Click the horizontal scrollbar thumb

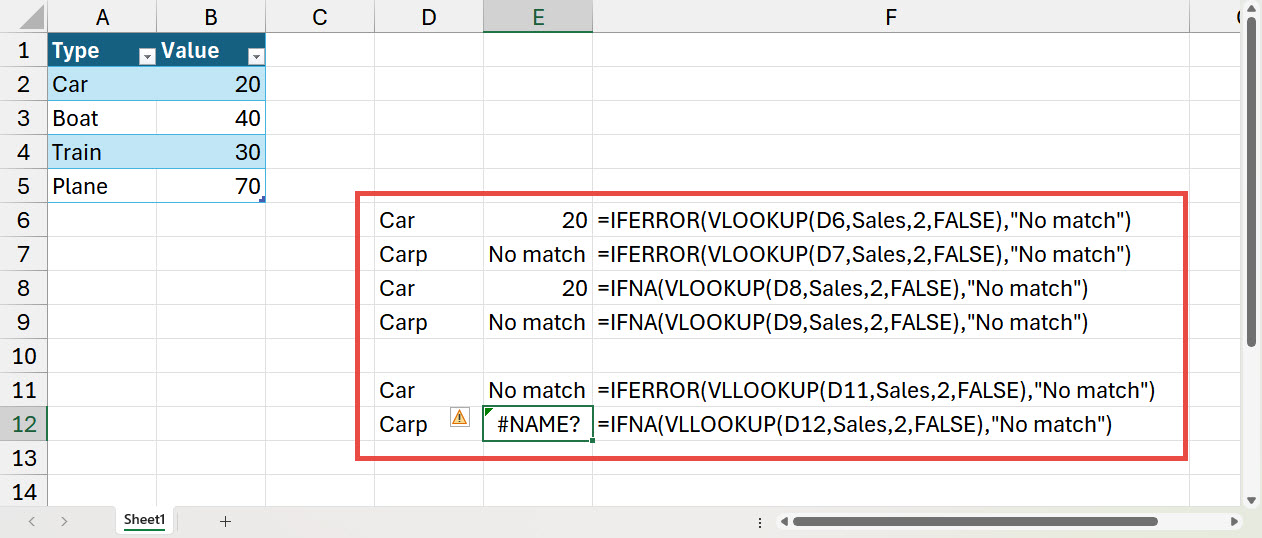pos(975,521)
